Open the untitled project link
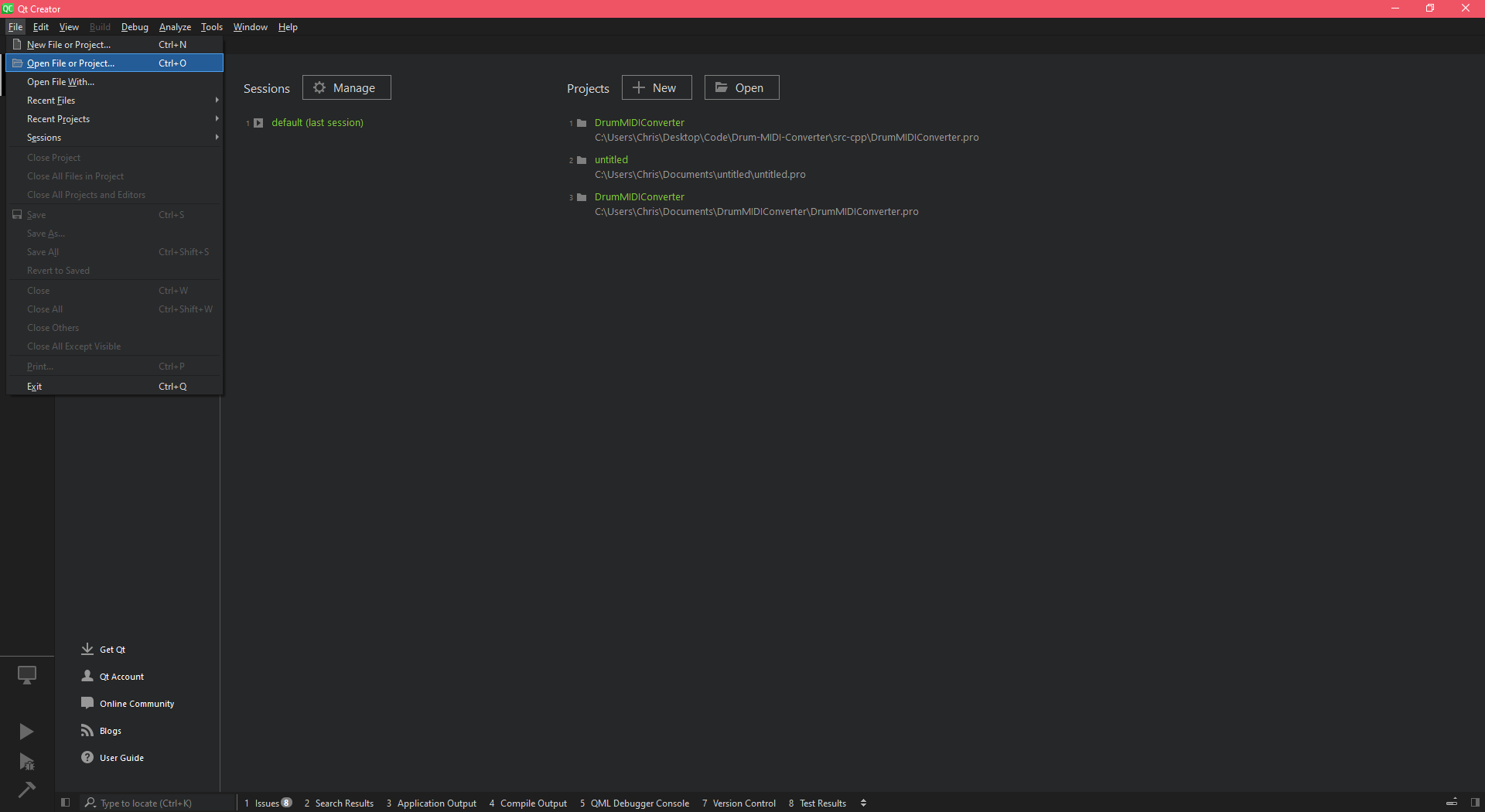1485x812 pixels. pyautogui.click(x=611, y=159)
